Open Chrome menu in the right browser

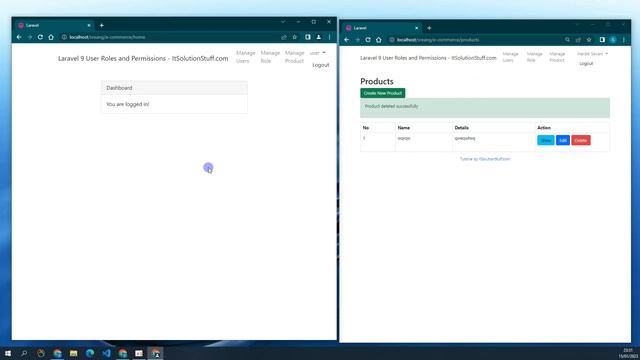(624, 40)
